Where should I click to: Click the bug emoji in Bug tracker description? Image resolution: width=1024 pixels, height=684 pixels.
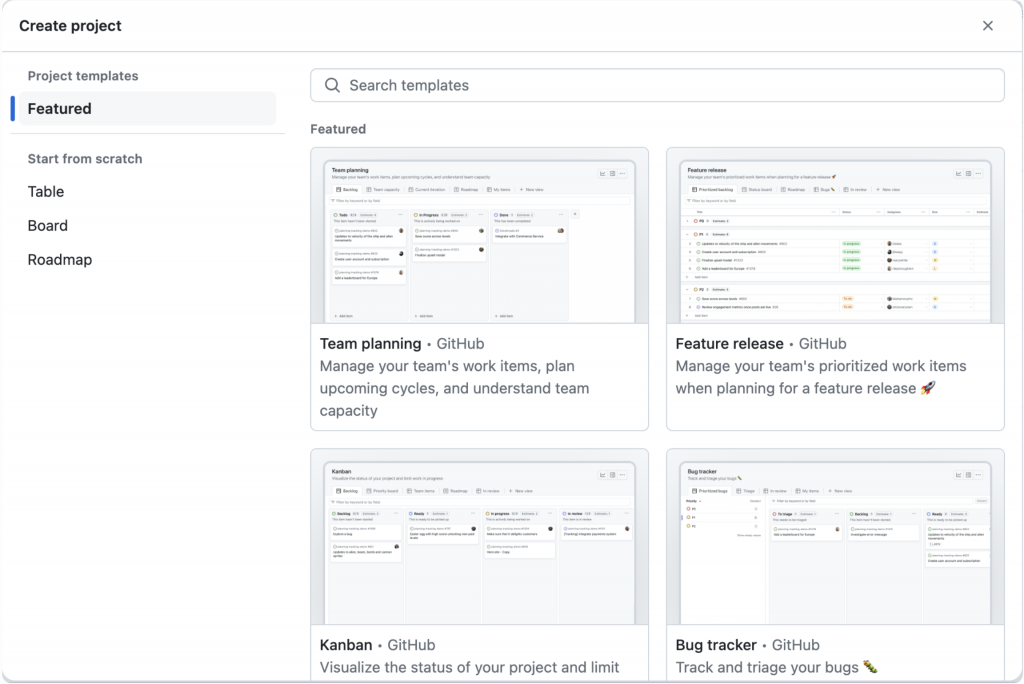tap(870, 667)
